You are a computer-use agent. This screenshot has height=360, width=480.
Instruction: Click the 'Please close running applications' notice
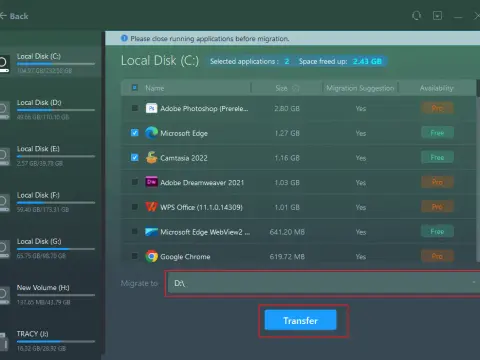pyautogui.click(x=210, y=39)
